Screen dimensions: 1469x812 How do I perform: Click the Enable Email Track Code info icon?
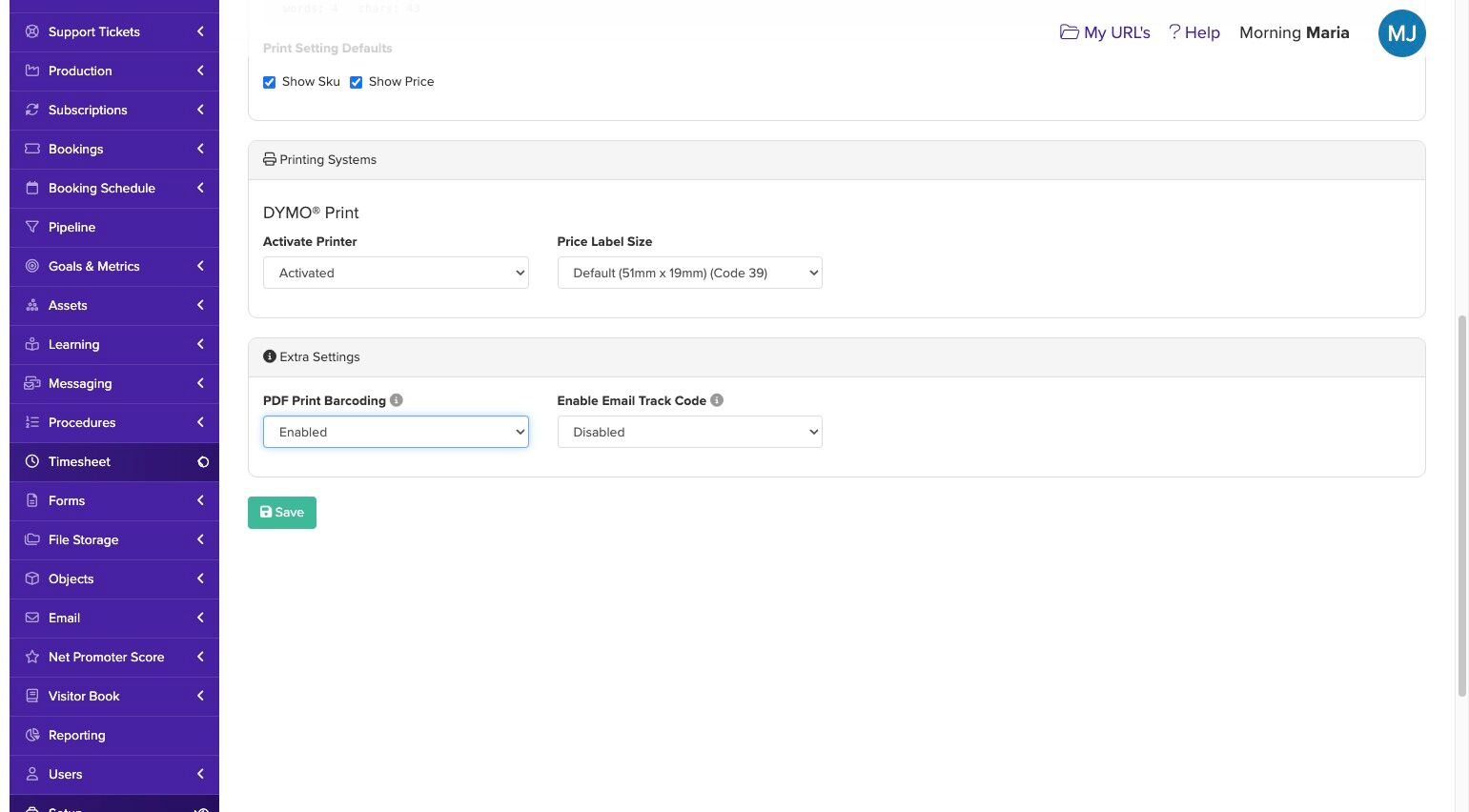click(717, 400)
